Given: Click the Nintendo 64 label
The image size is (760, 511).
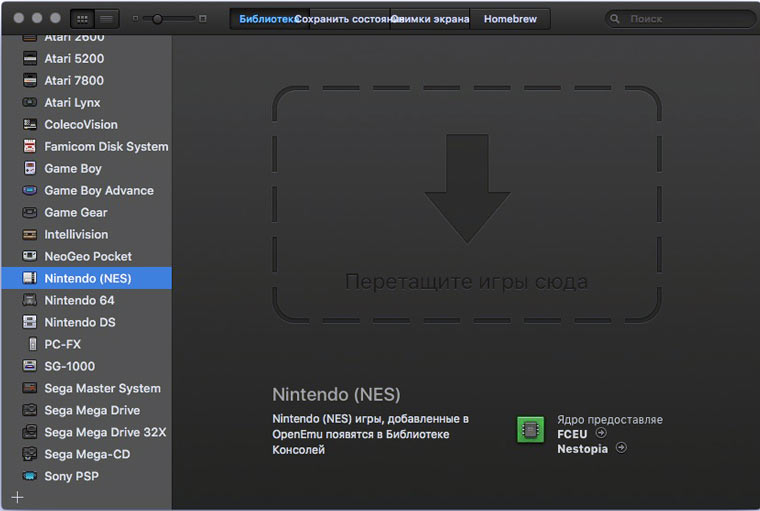Looking at the screenshot, I should [x=79, y=301].
